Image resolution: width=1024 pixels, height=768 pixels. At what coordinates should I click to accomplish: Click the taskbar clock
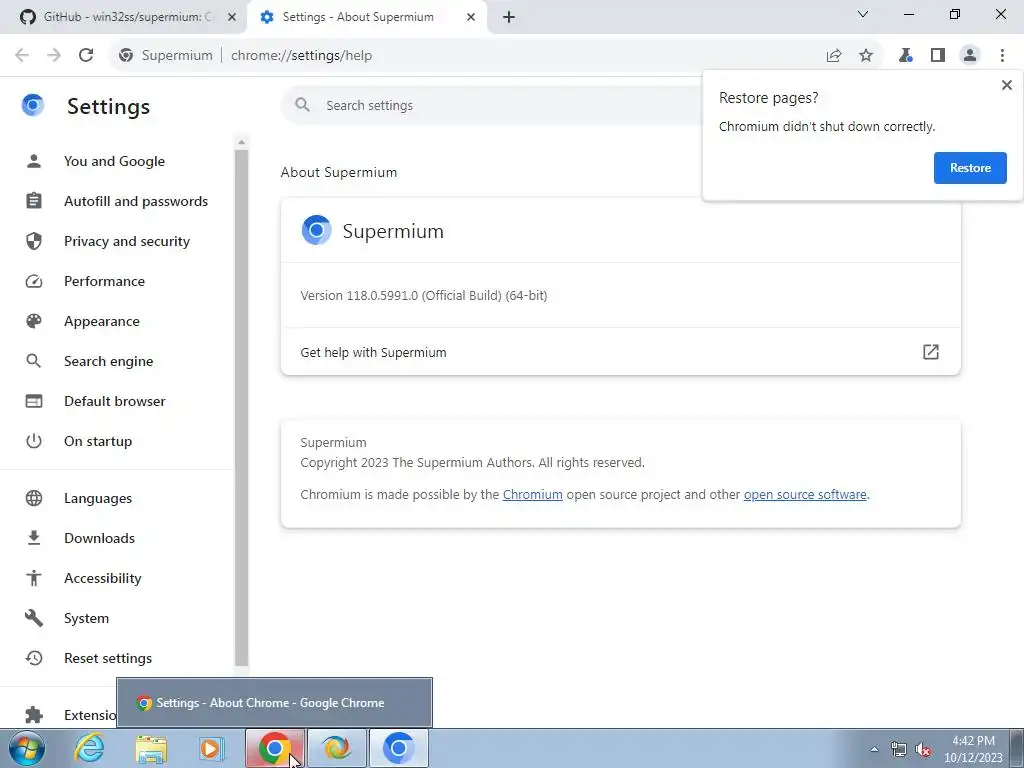973,749
